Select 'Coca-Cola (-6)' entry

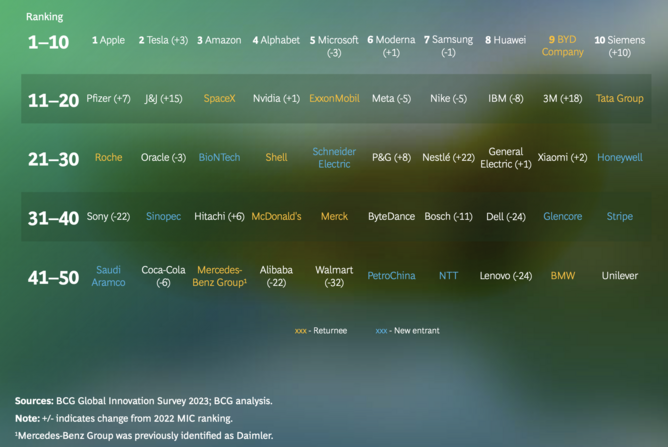163,276
